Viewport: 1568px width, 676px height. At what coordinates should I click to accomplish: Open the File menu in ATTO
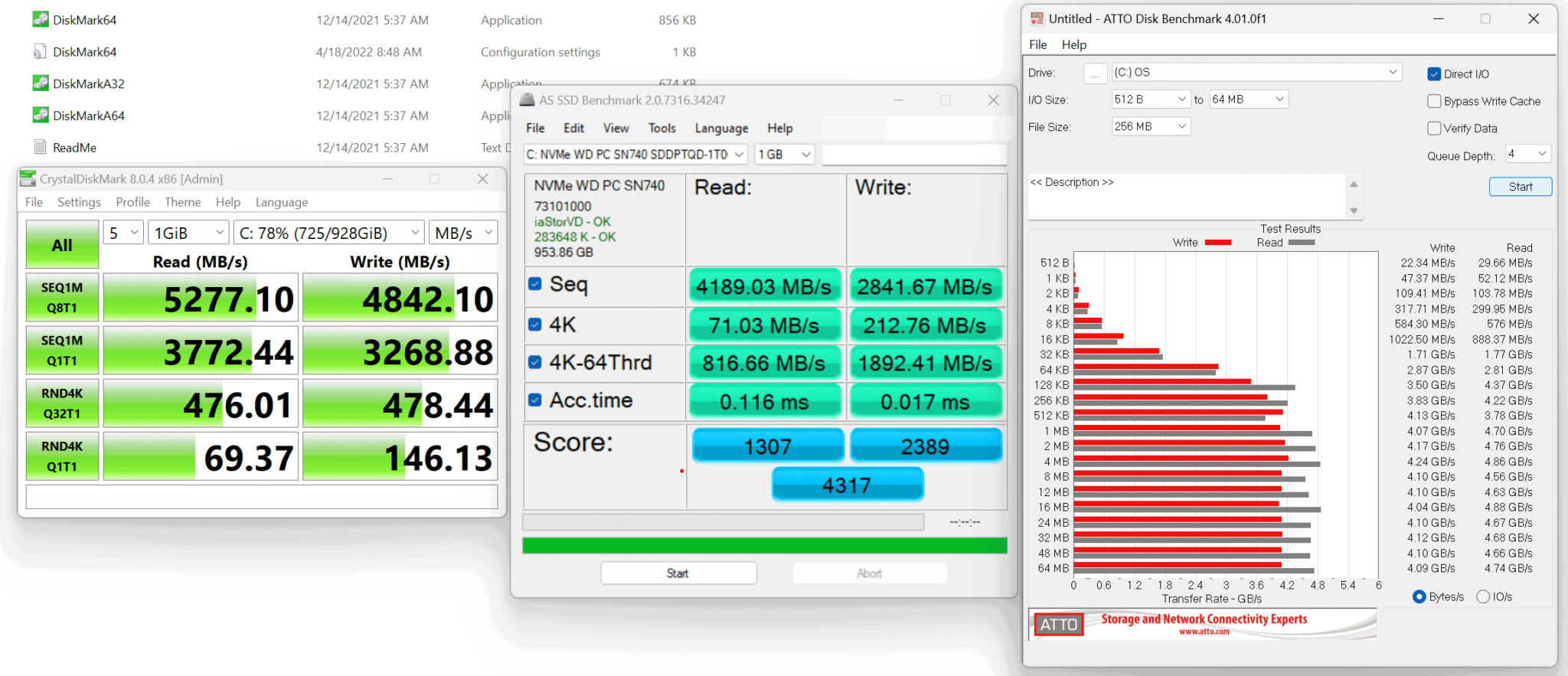point(1037,44)
